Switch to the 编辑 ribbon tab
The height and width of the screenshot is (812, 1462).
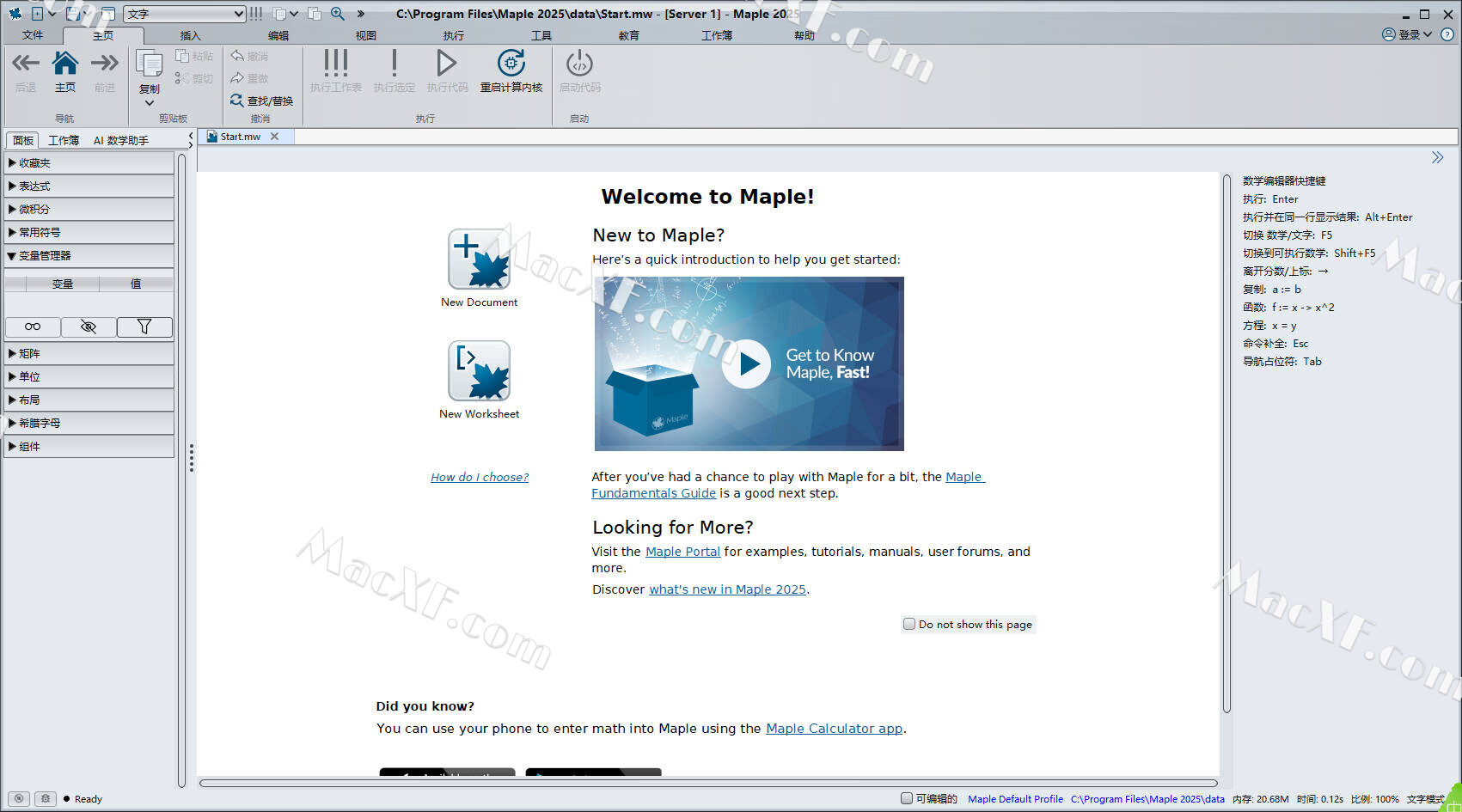click(x=278, y=35)
